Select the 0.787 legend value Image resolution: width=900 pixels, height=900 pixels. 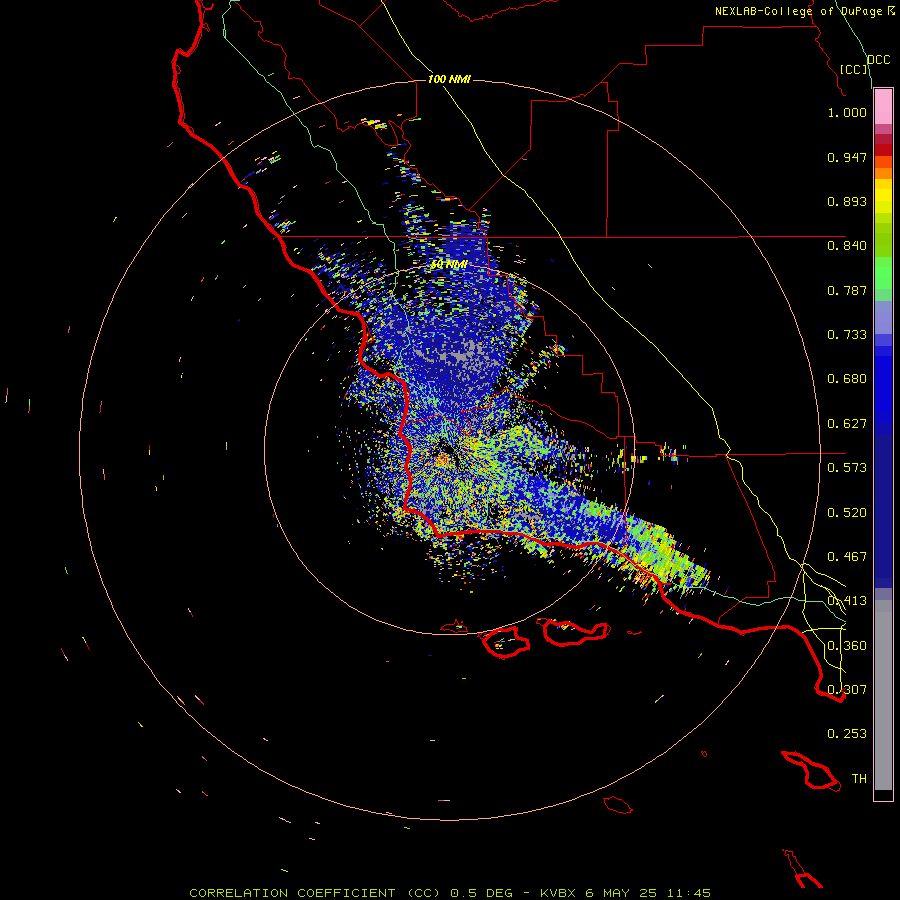pos(847,290)
